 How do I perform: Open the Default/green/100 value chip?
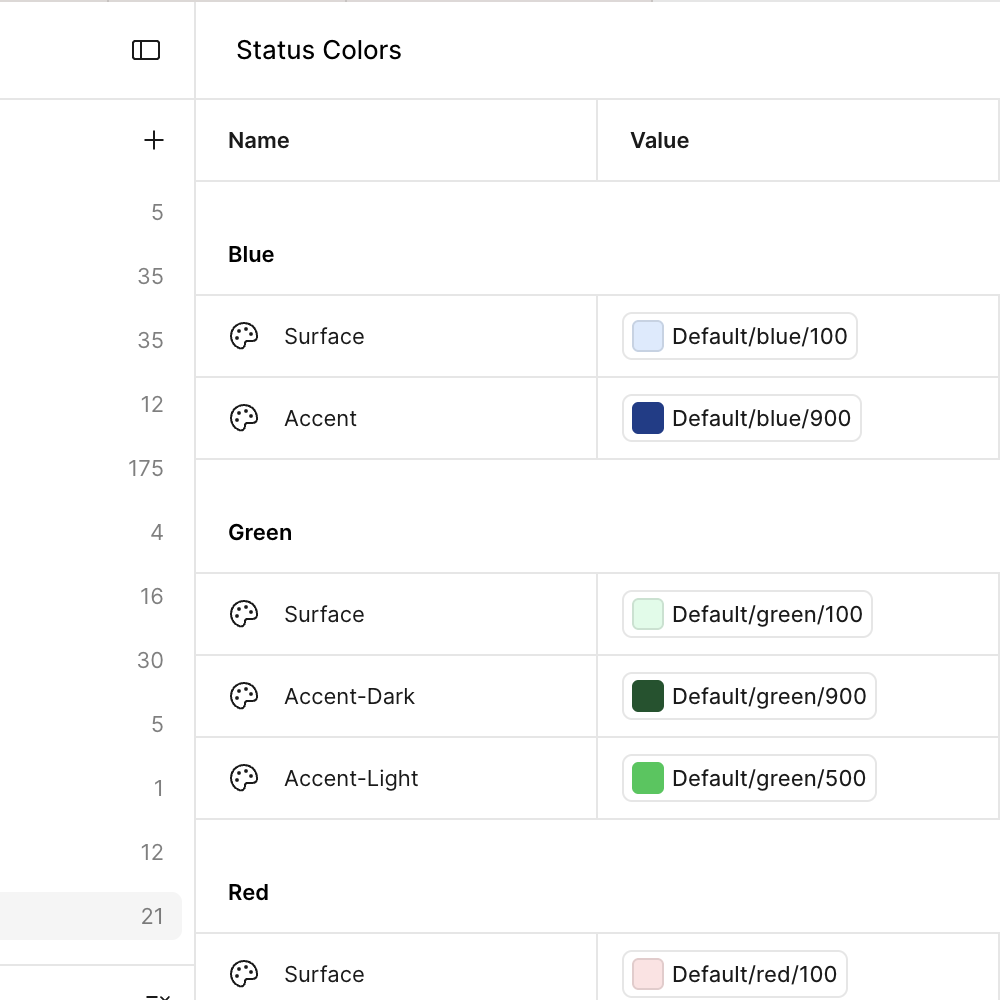[x=747, y=614]
